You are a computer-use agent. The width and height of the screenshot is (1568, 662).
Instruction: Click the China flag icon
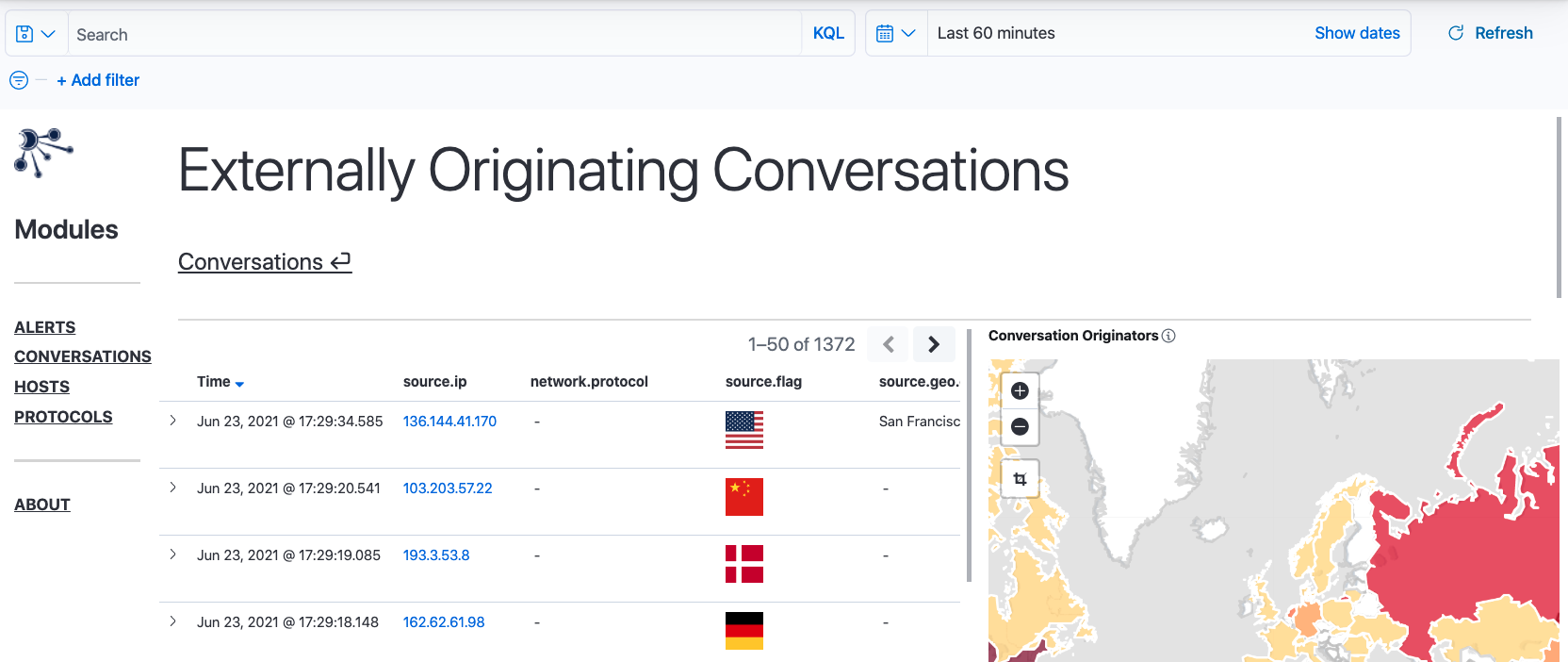pos(744,497)
